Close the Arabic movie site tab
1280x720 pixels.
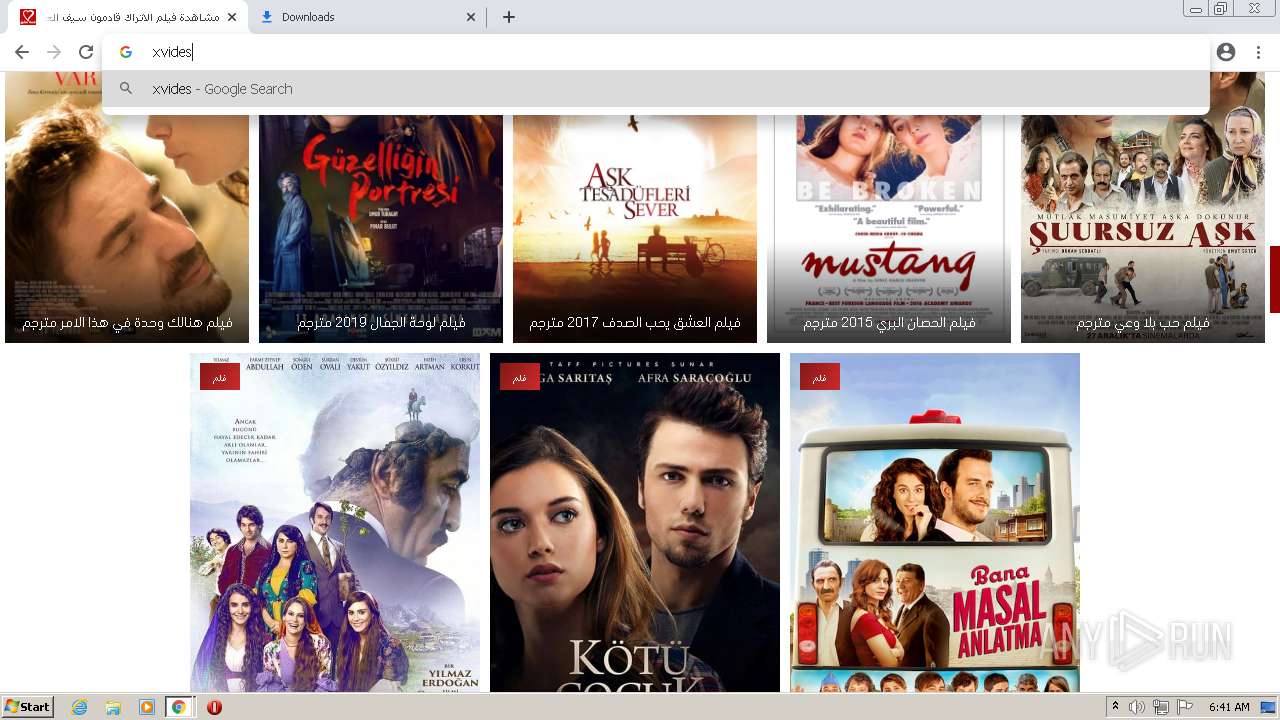pos(232,17)
